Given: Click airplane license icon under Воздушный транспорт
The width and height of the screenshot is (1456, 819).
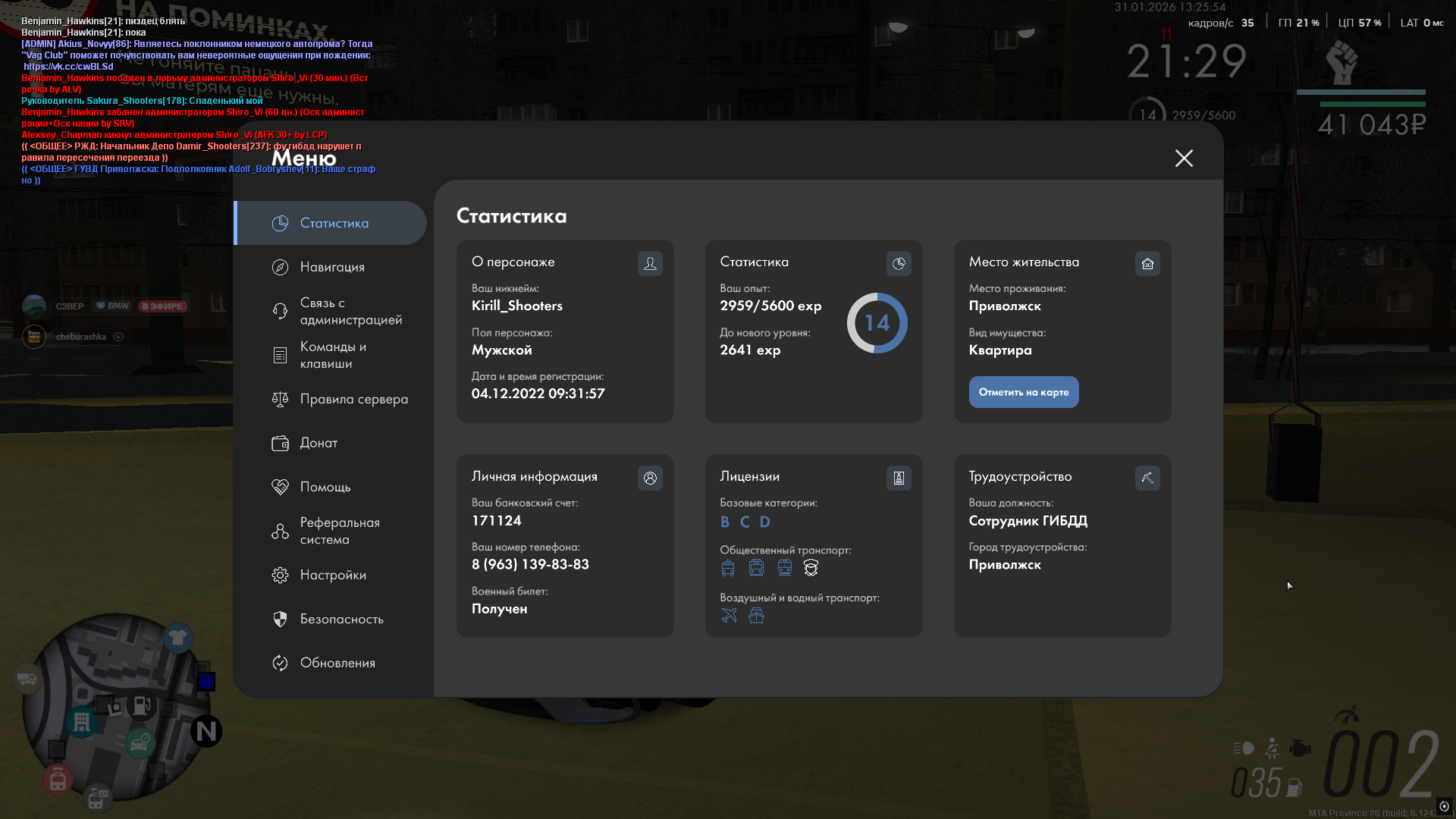Looking at the screenshot, I should click(729, 616).
